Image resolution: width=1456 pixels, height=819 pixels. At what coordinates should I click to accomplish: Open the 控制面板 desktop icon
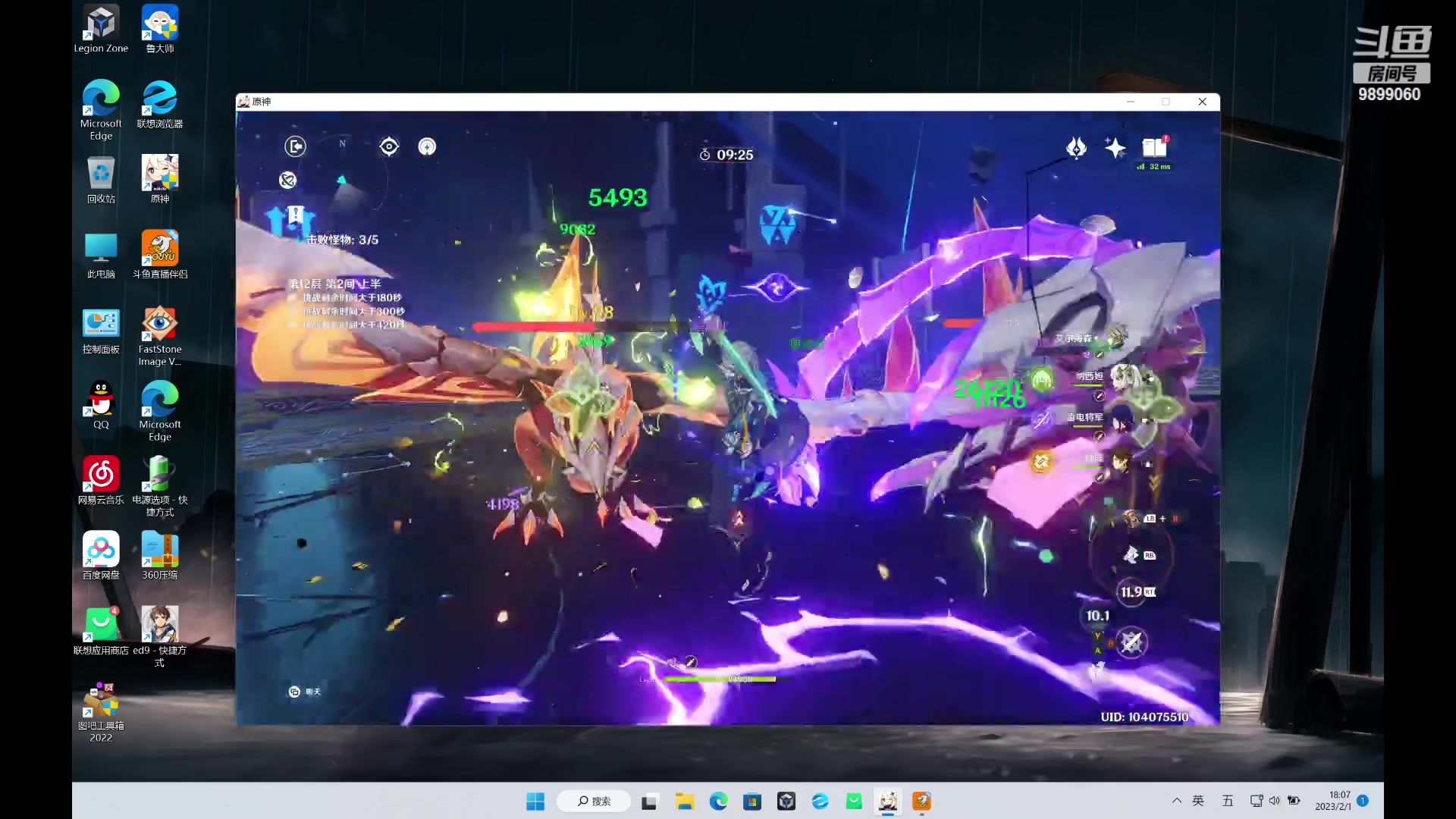(101, 331)
